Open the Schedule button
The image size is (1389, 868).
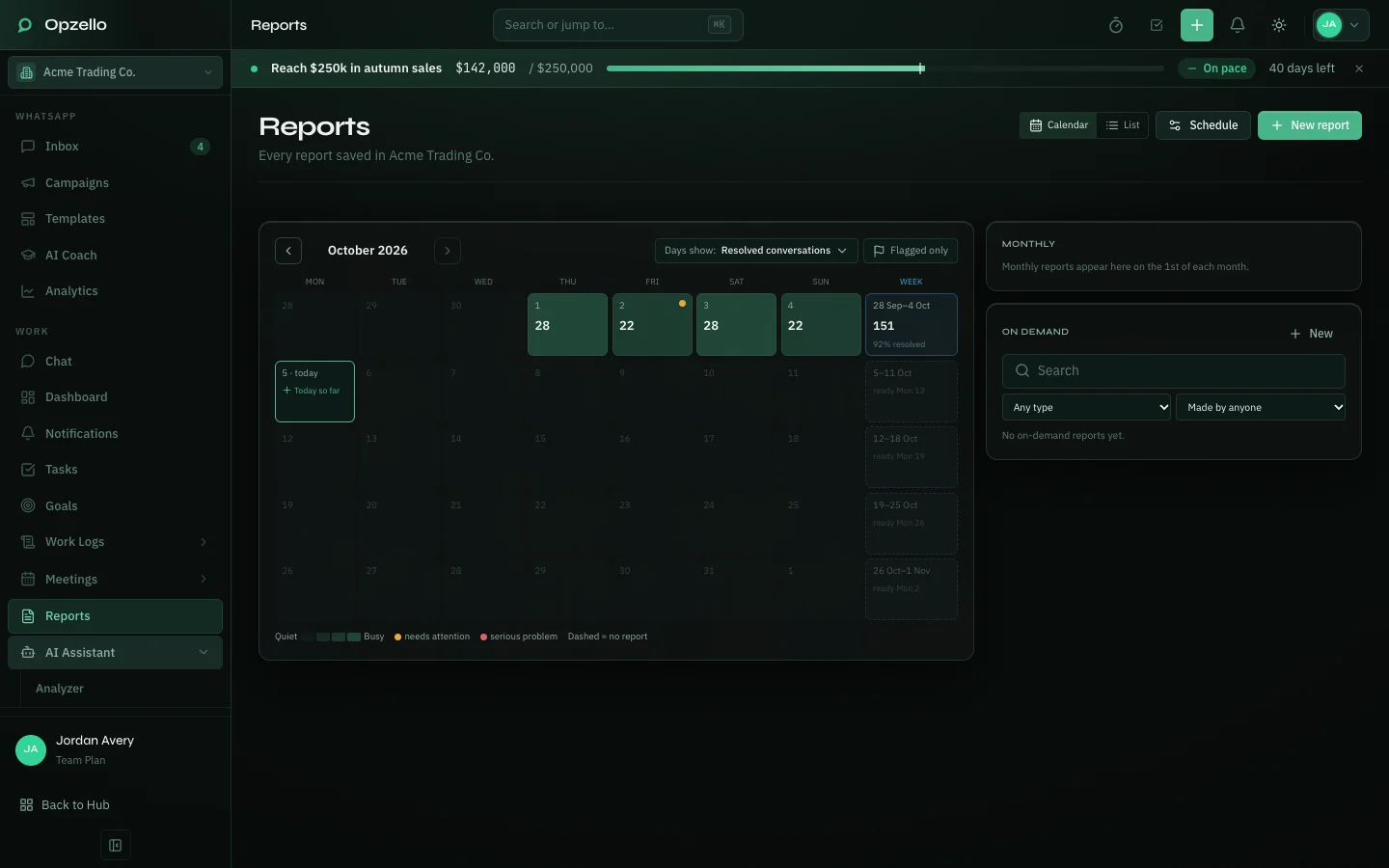click(1204, 125)
